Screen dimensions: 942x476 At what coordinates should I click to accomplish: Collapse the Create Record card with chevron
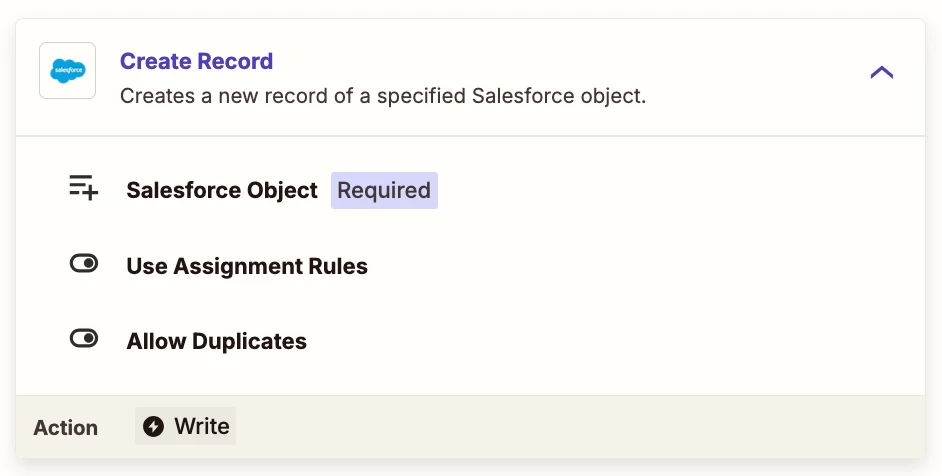[x=881, y=73]
